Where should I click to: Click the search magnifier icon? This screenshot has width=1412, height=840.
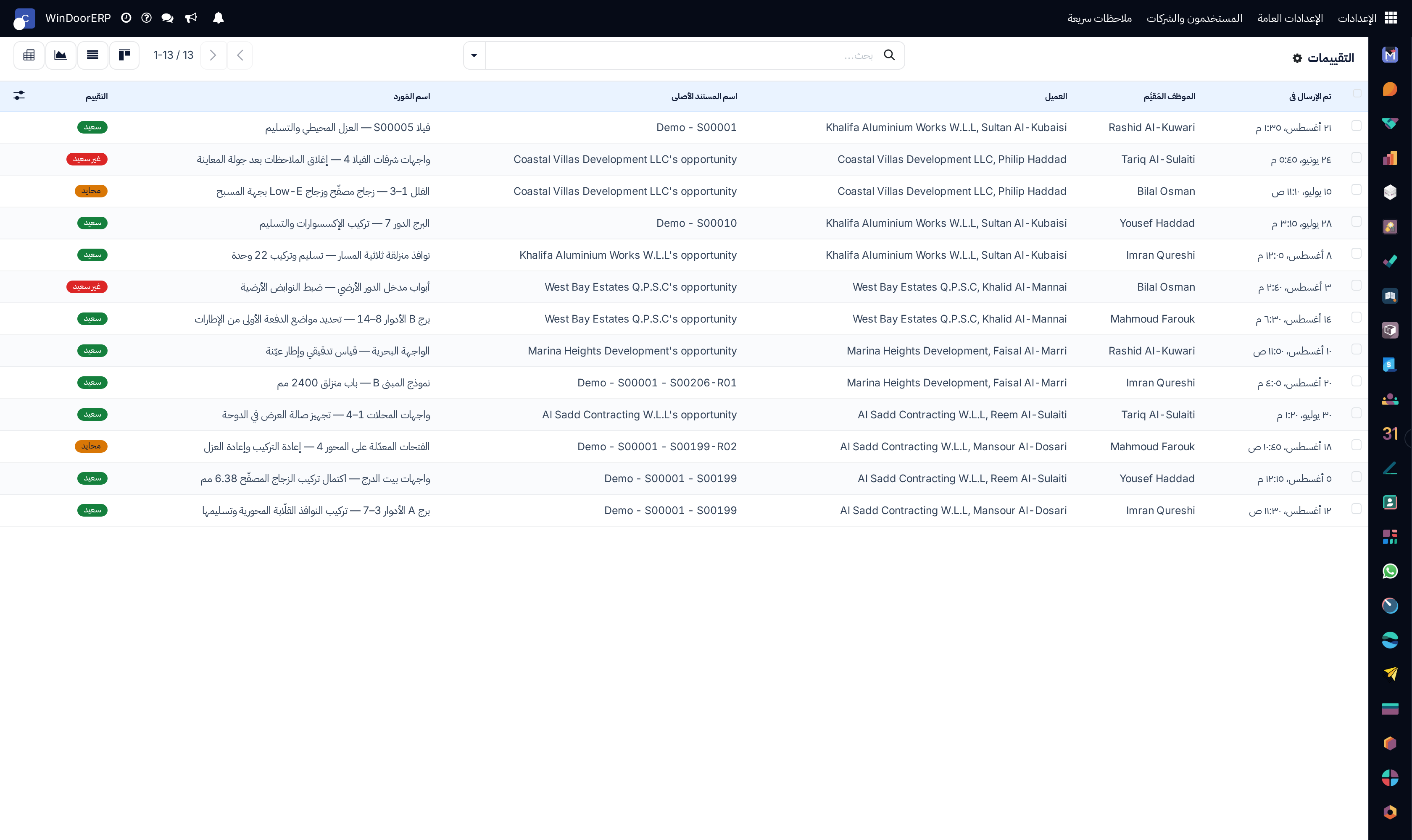point(889,55)
